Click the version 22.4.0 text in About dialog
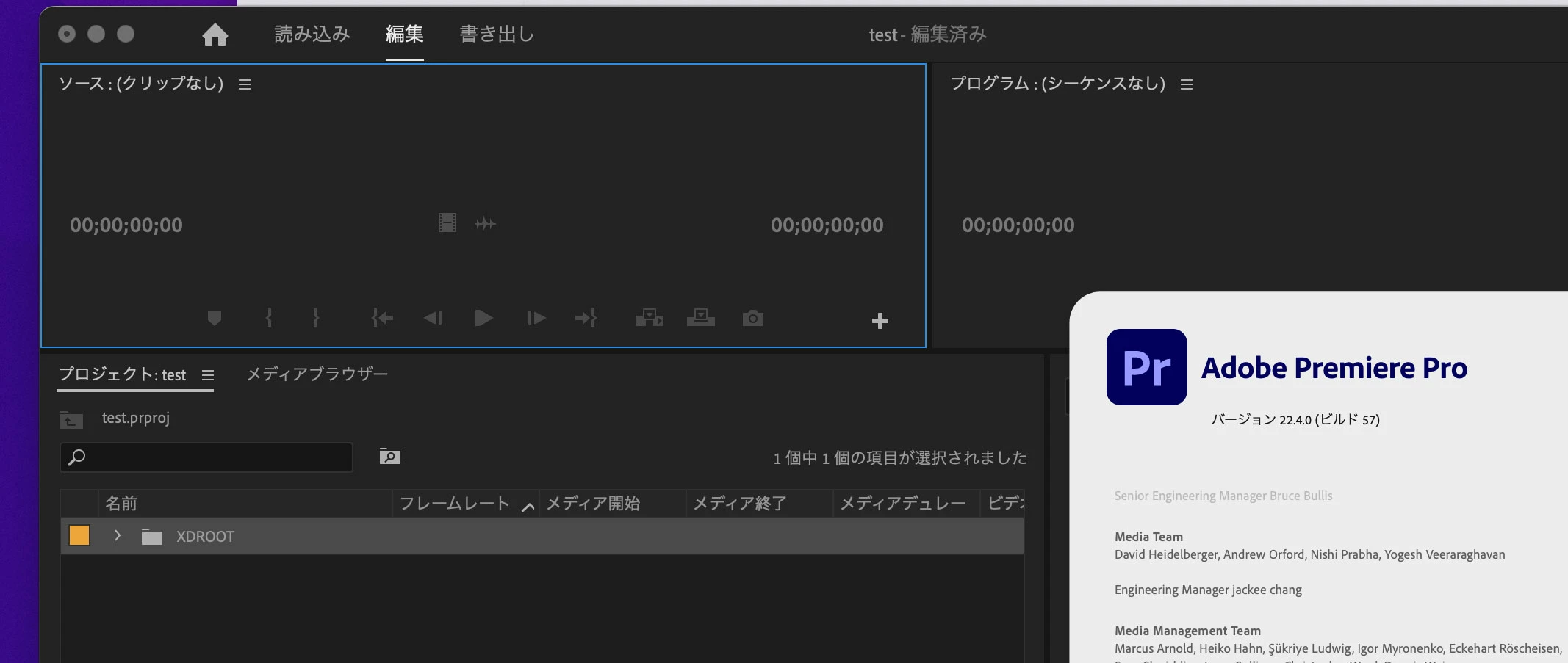 (x=1295, y=420)
